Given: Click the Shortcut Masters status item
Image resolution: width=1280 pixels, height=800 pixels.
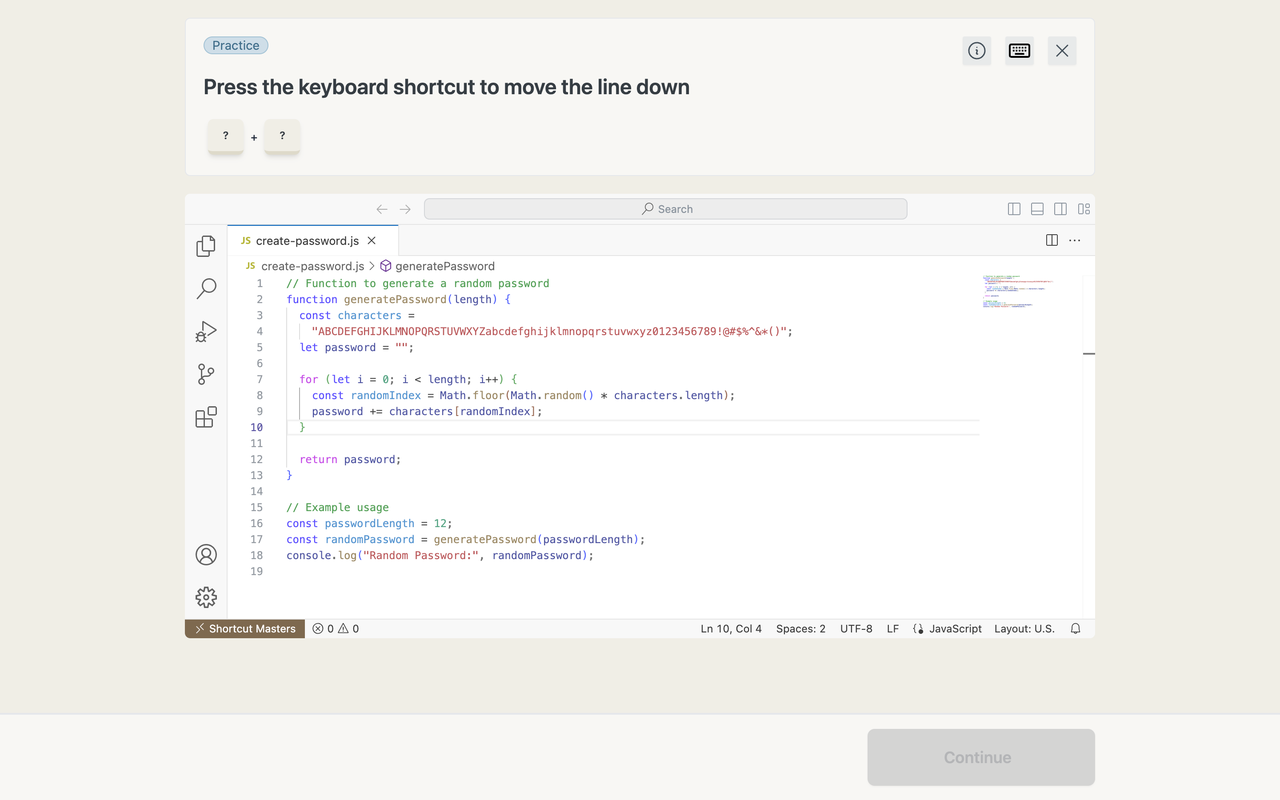Looking at the screenshot, I should click(245, 629).
